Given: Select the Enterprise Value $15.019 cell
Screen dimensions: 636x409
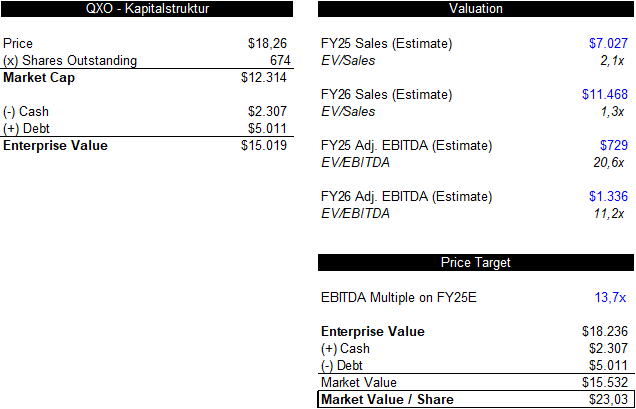Looking at the screenshot, I should tap(264, 146).
